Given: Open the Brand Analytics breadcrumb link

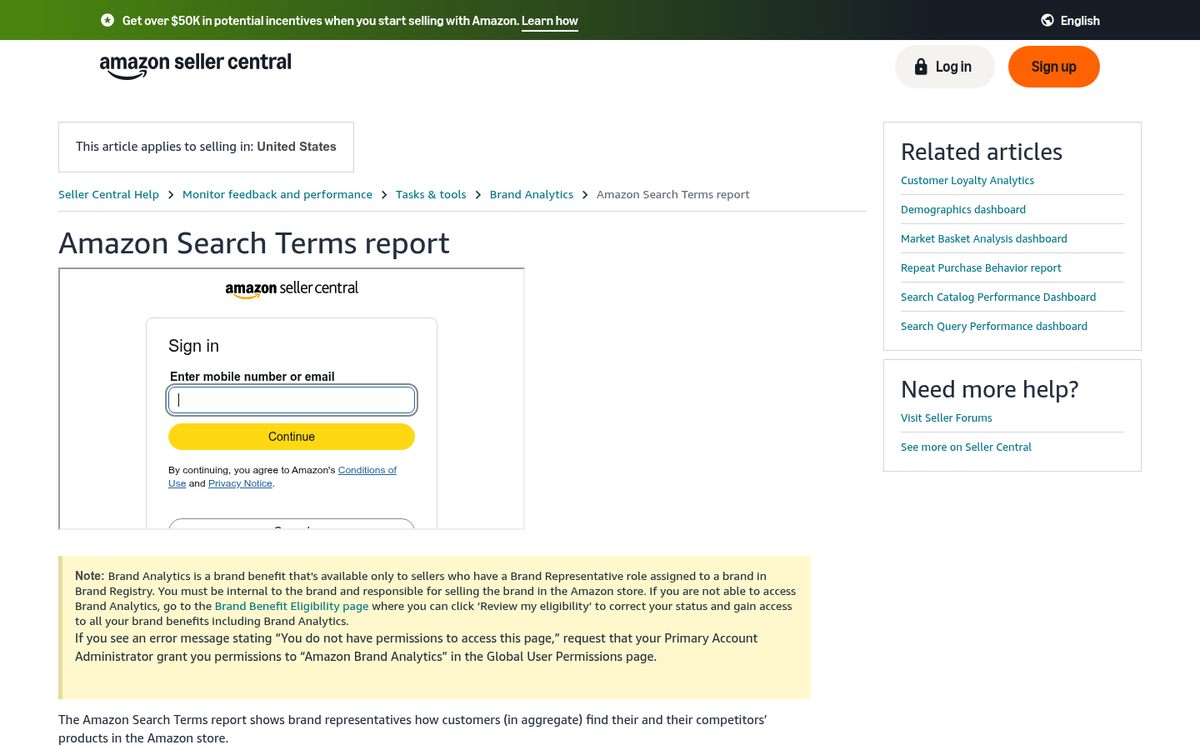Looking at the screenshot, I should [531, 194].
